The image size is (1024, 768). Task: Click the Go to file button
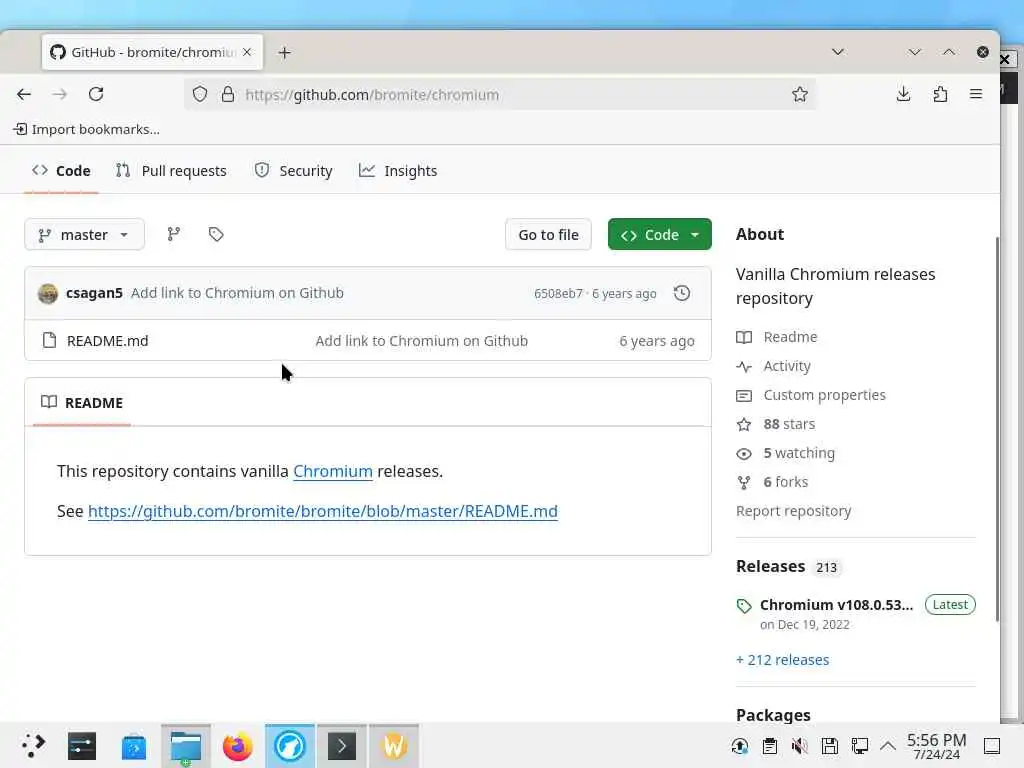[549, 234]
